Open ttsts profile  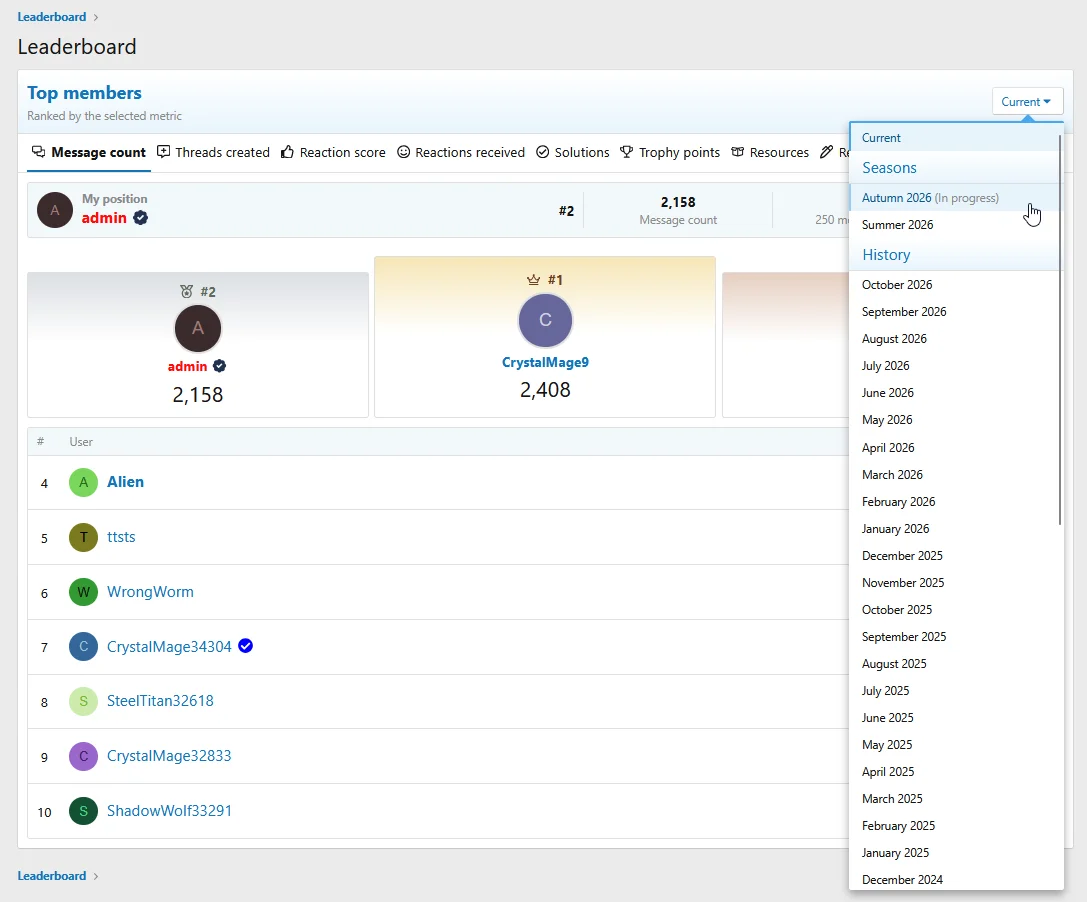(x=121, y=537)
